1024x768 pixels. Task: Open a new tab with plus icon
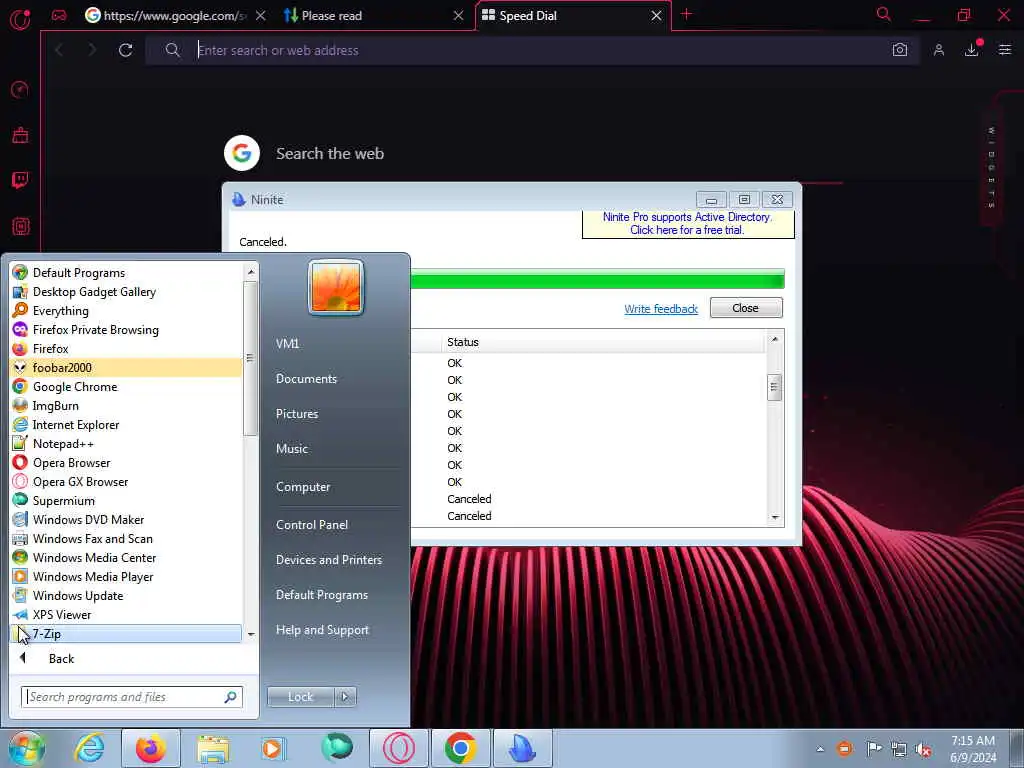[686, 14]
